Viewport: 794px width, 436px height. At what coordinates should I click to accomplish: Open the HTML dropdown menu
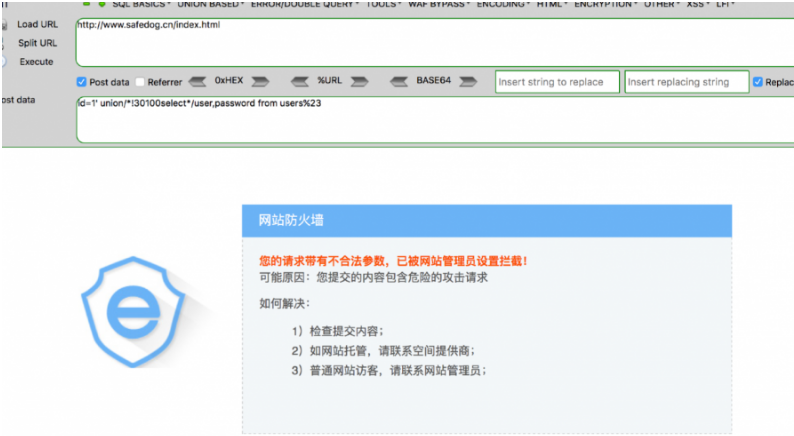552,4
